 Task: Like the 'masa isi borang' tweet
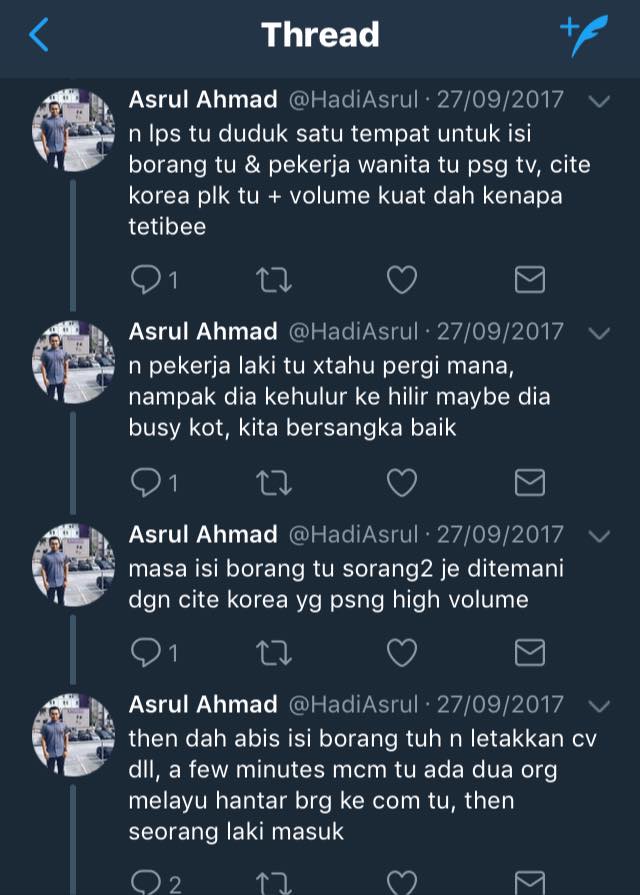click(x=402, y=652)
